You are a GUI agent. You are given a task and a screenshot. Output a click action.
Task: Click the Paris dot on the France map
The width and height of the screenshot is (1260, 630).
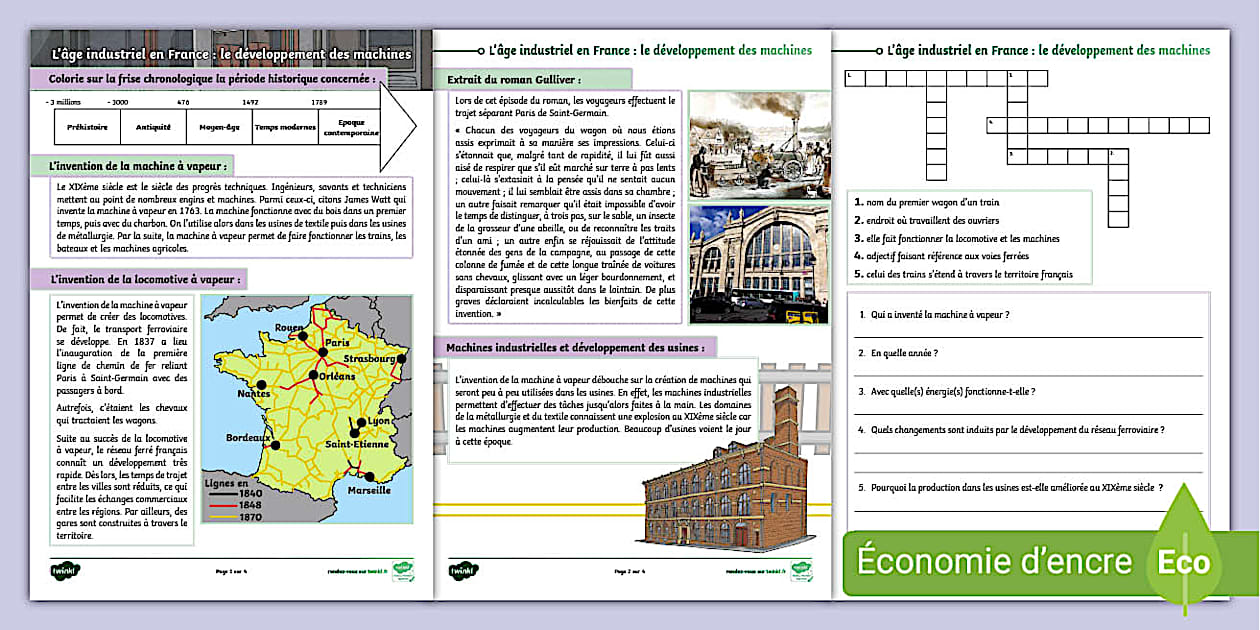pyautogui.click(x=322, y=352)
